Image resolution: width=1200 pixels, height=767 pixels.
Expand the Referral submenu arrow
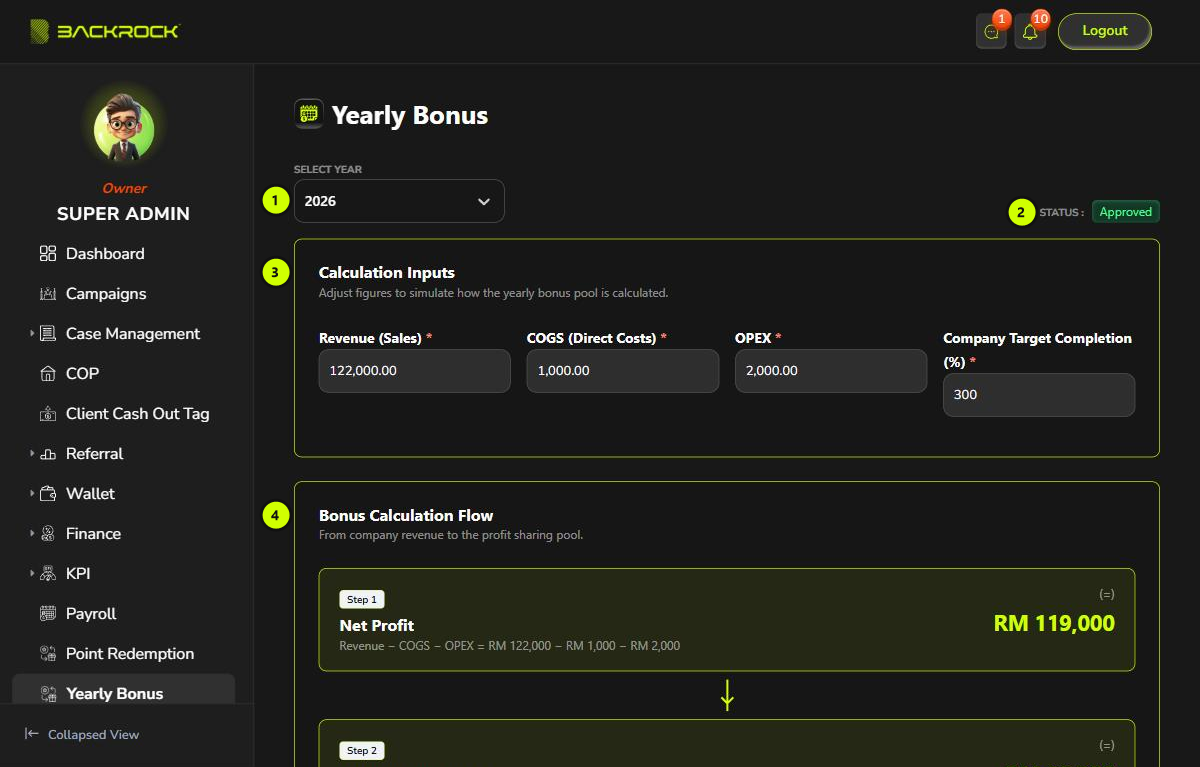pyautogui.click(x=31, y=454)
